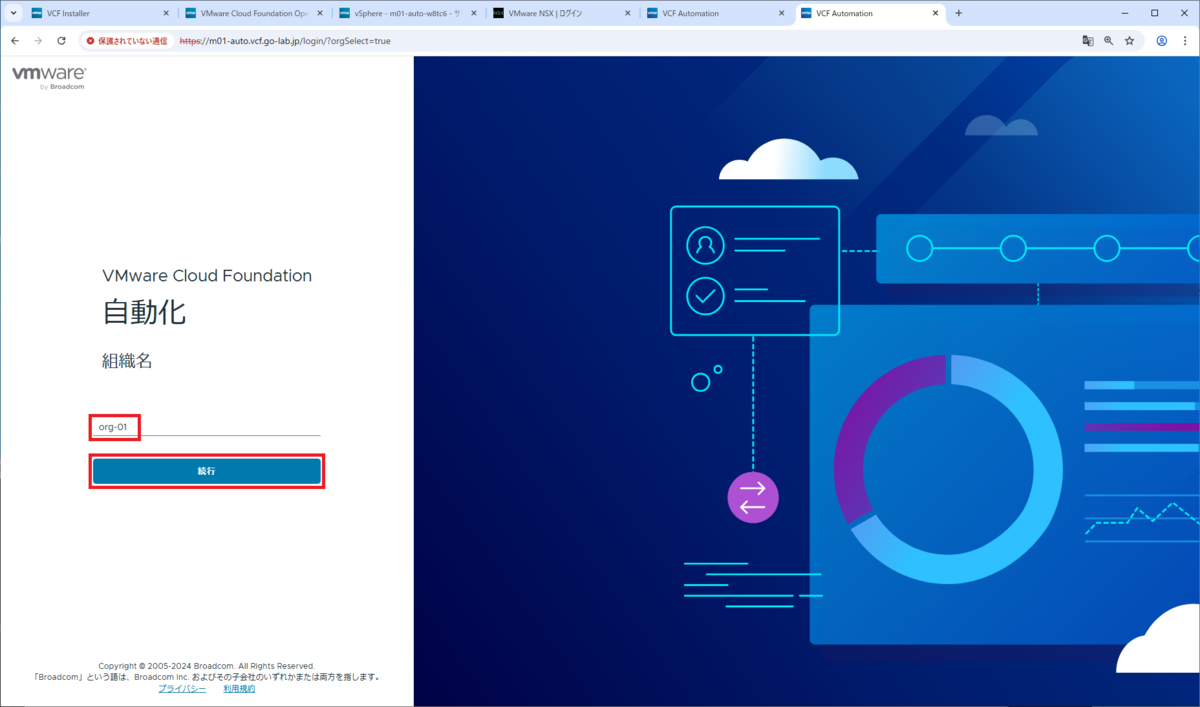Image resolution: width=1200 pixels, height=707 pixels.
Task: Minimize the browser window
Action: pyautogui.click(x=1123, y=13)
